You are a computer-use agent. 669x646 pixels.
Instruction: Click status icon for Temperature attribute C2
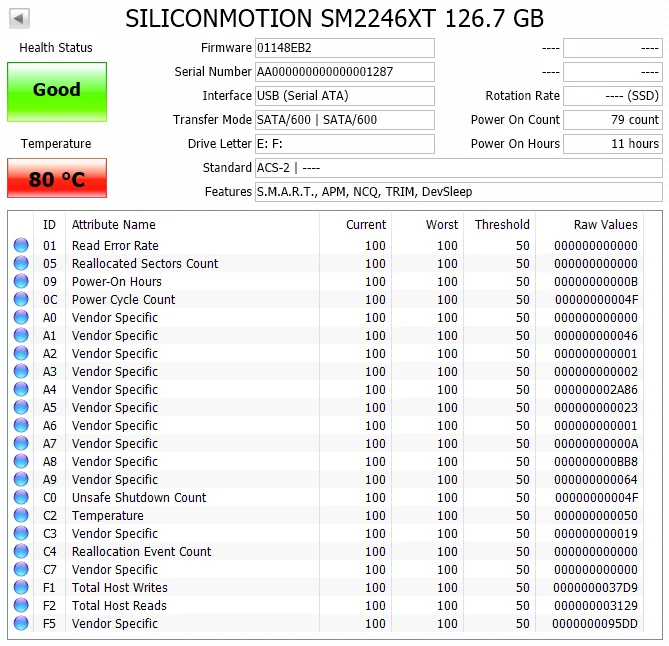(x=21, y=515)
